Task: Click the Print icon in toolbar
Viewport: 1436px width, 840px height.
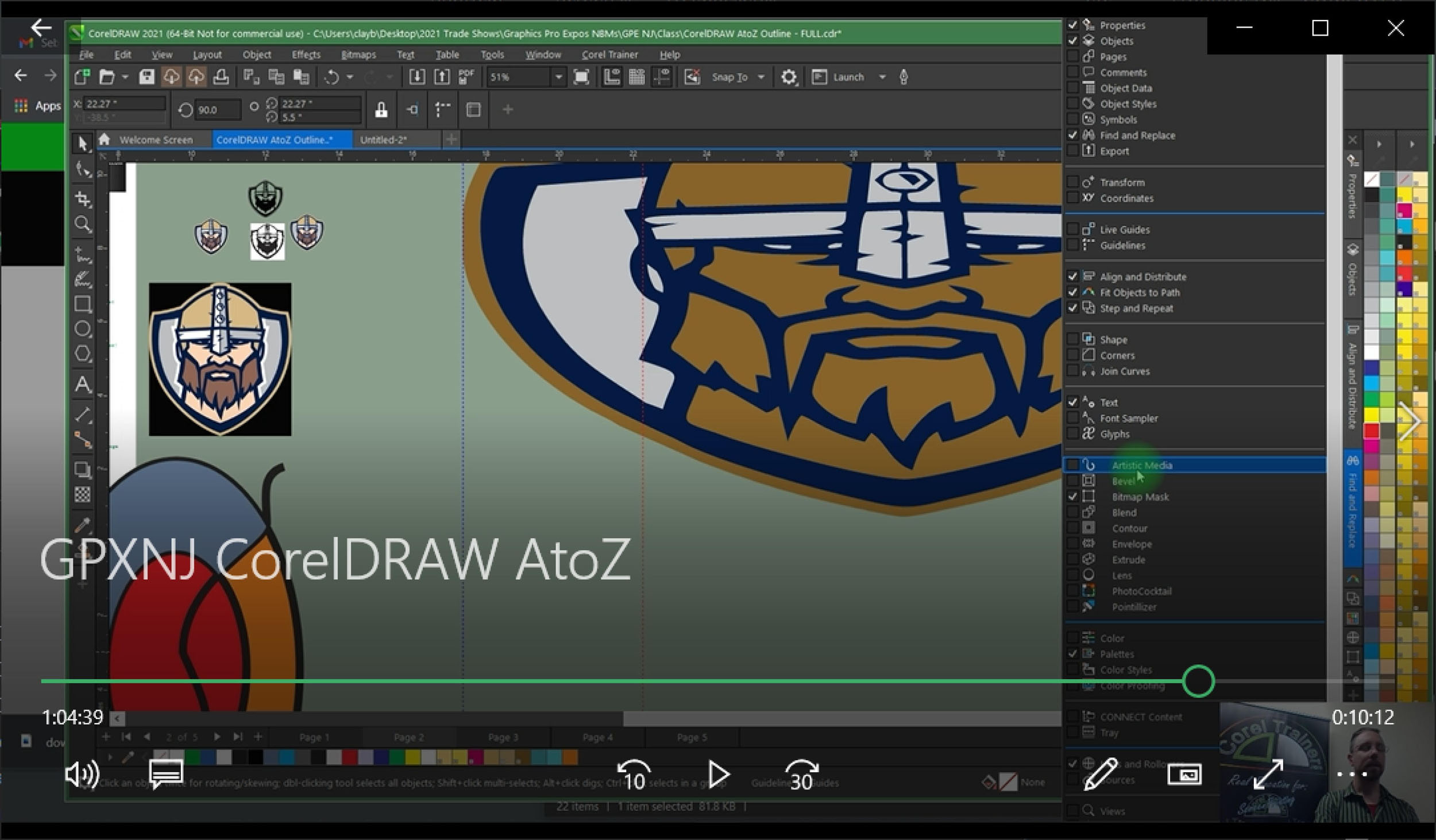Action: 221,77
